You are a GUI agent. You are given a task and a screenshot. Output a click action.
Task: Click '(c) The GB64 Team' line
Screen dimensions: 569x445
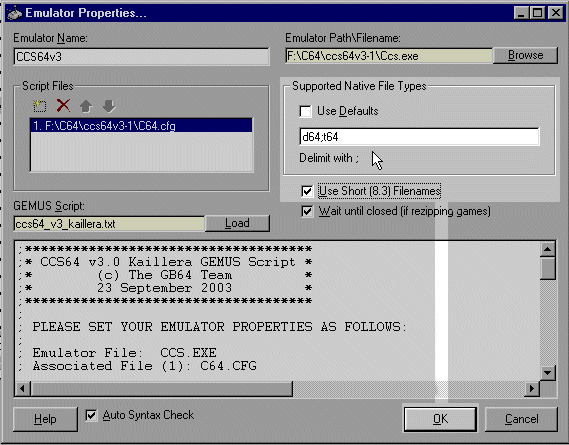point(164,275)
